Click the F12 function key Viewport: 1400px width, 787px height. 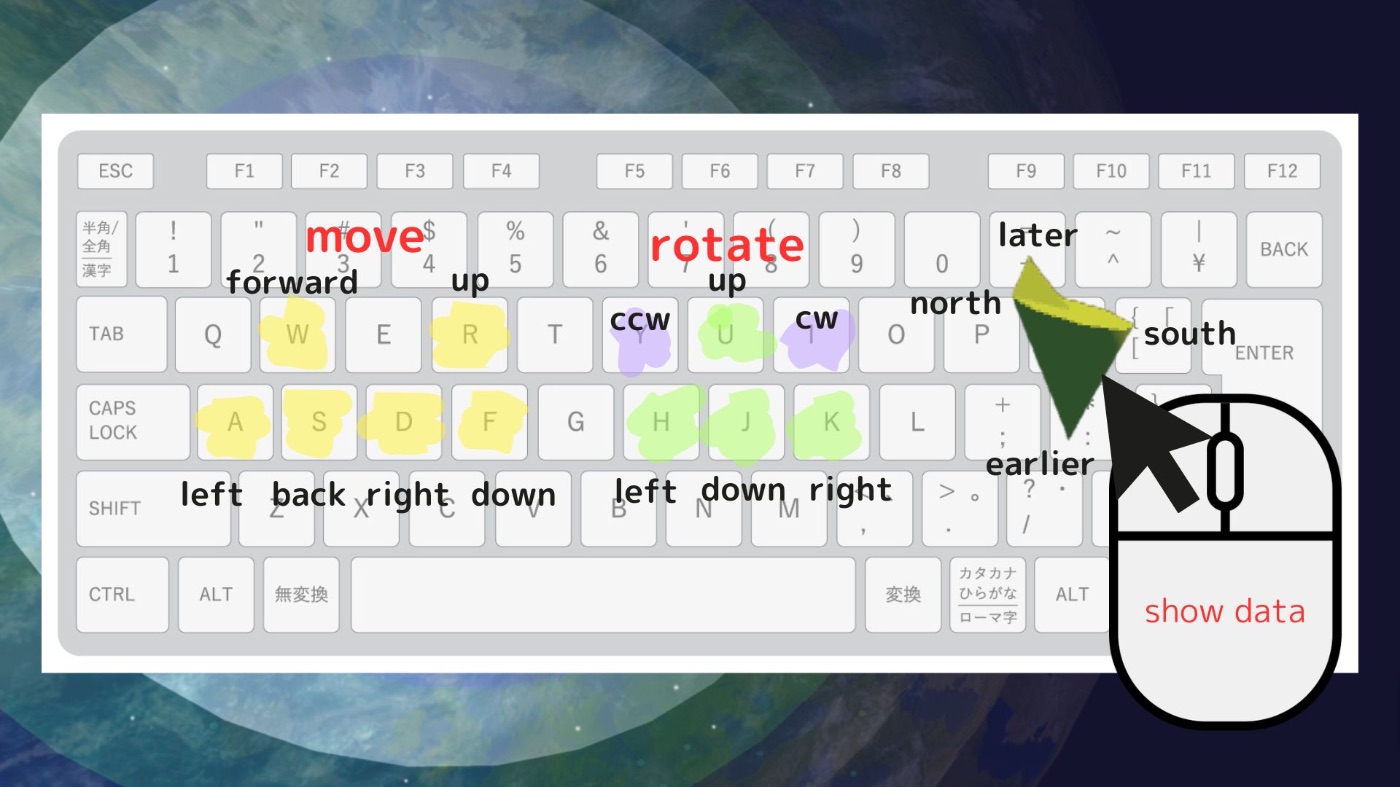[x=1282, y=171]
